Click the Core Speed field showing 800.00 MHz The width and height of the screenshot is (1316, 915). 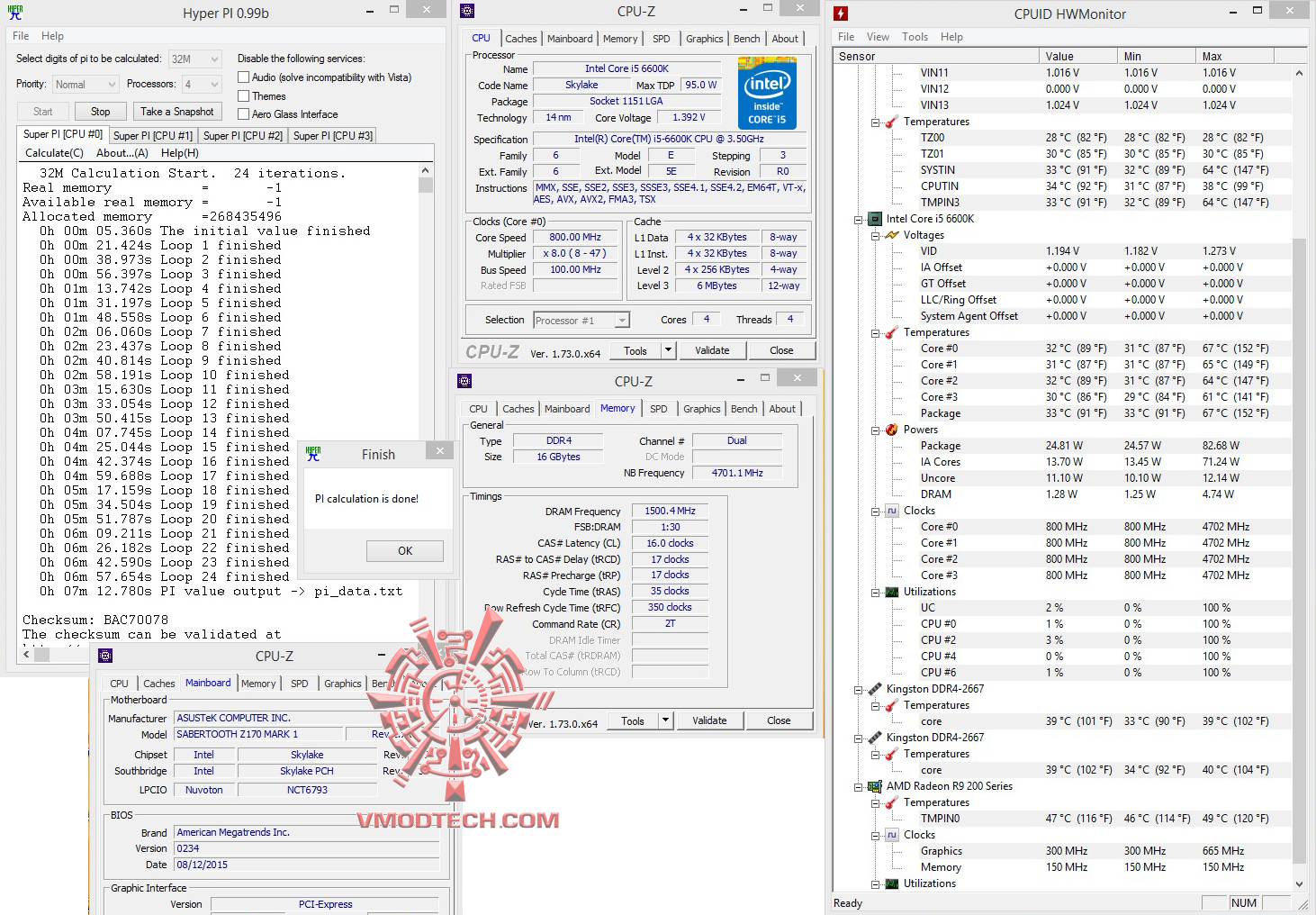click(575, 238)
